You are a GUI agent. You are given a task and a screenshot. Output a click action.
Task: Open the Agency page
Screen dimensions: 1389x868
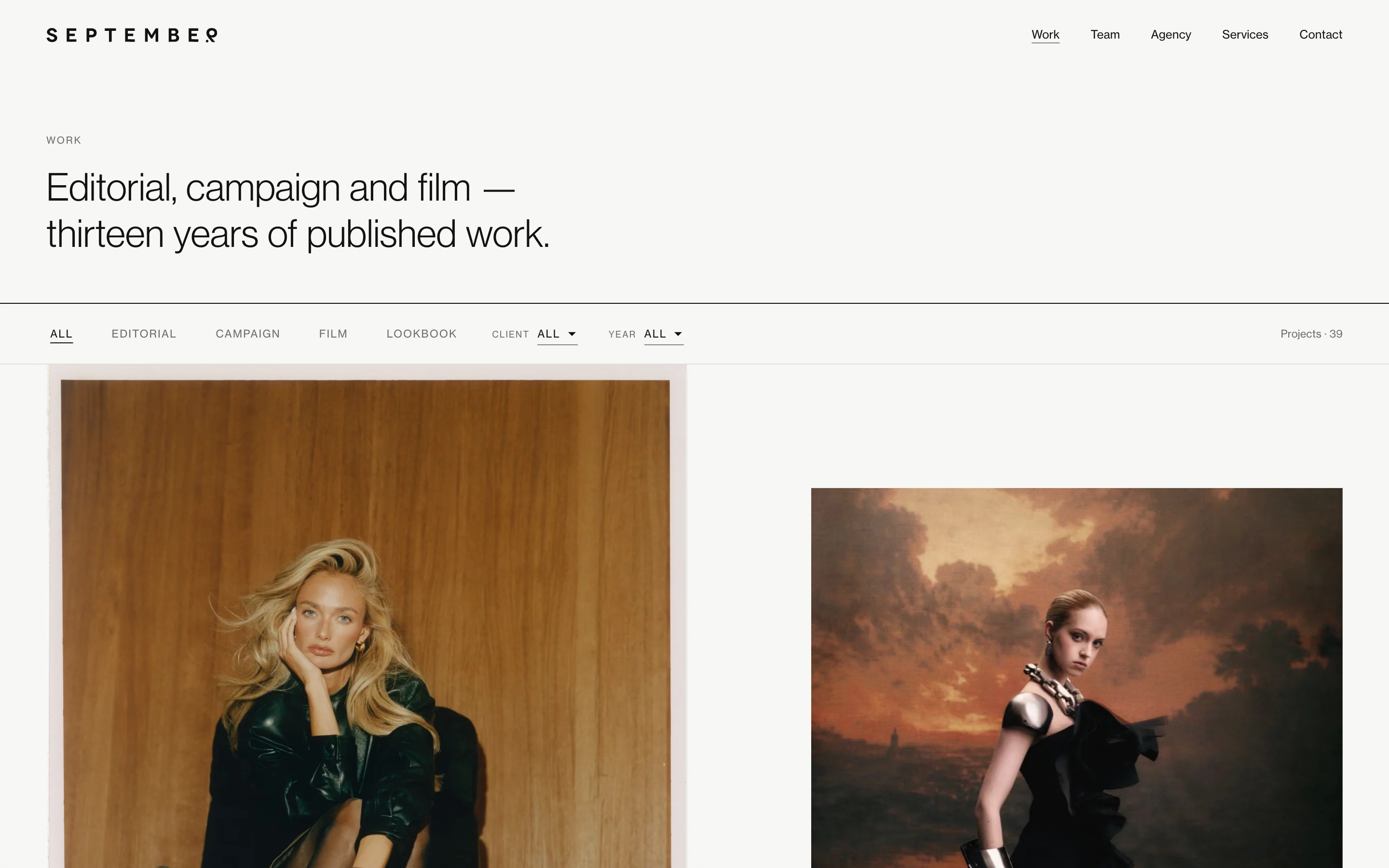[x=1171, y=34]
